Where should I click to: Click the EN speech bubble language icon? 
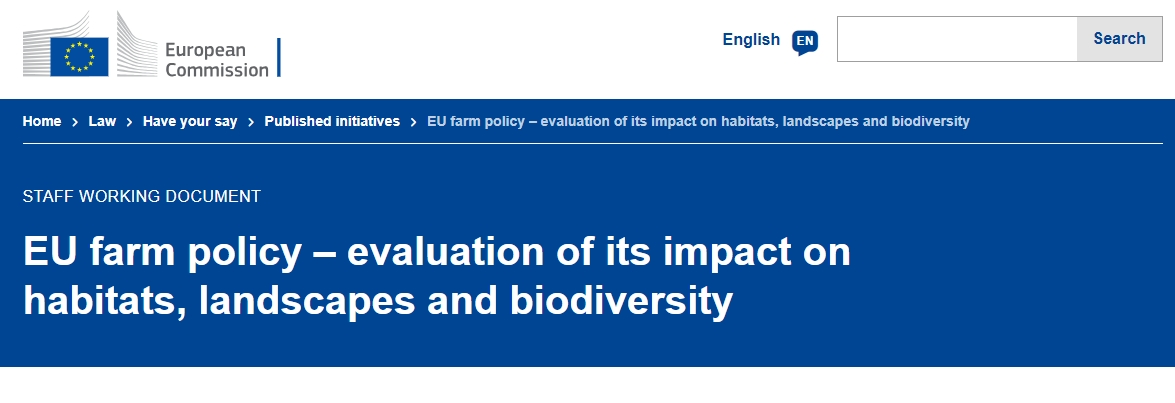[804, 41]
